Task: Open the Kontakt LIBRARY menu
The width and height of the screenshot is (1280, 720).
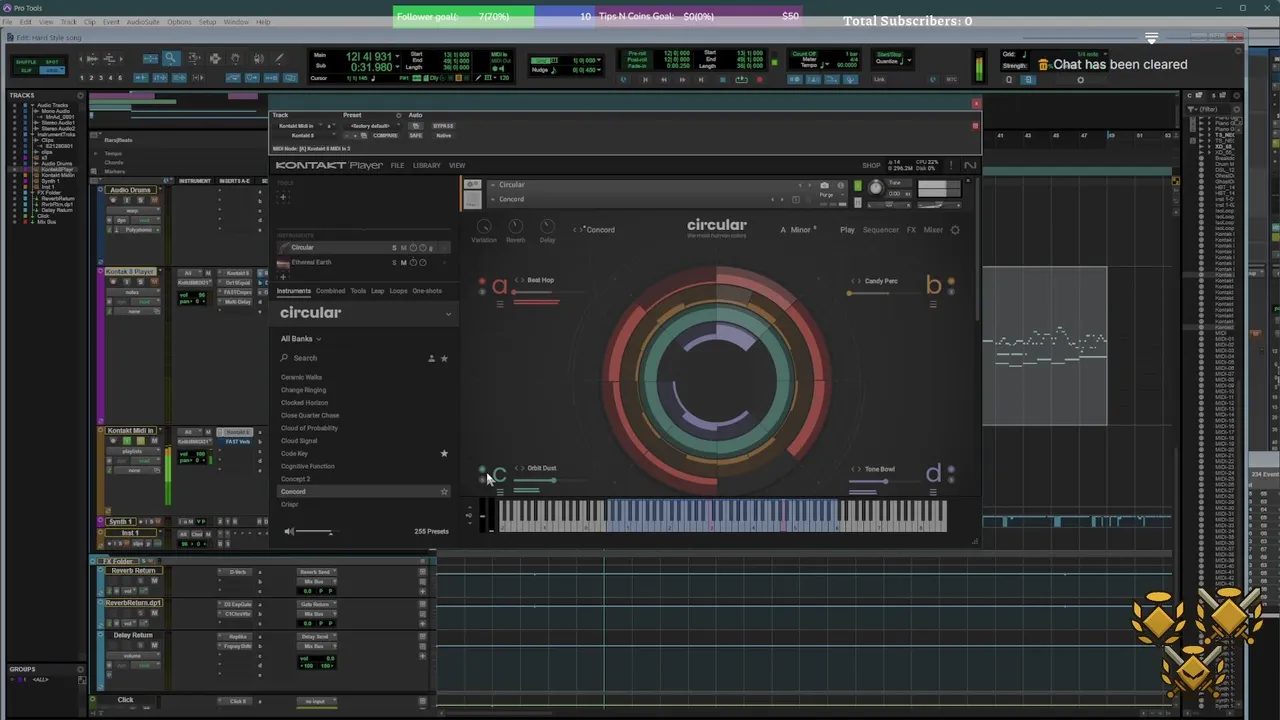Action: pos(426,165)
